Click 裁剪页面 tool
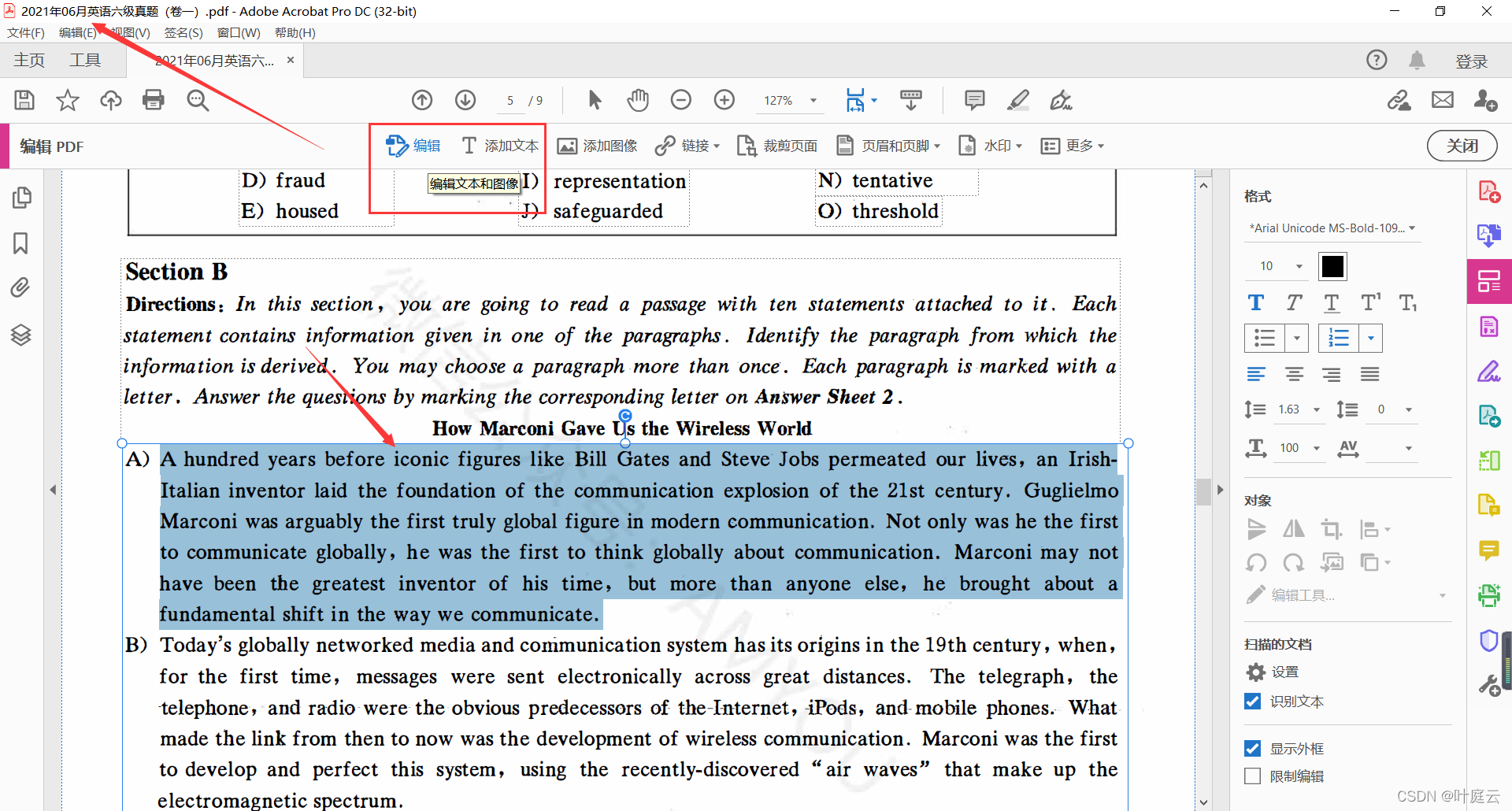 pos(777,146)
